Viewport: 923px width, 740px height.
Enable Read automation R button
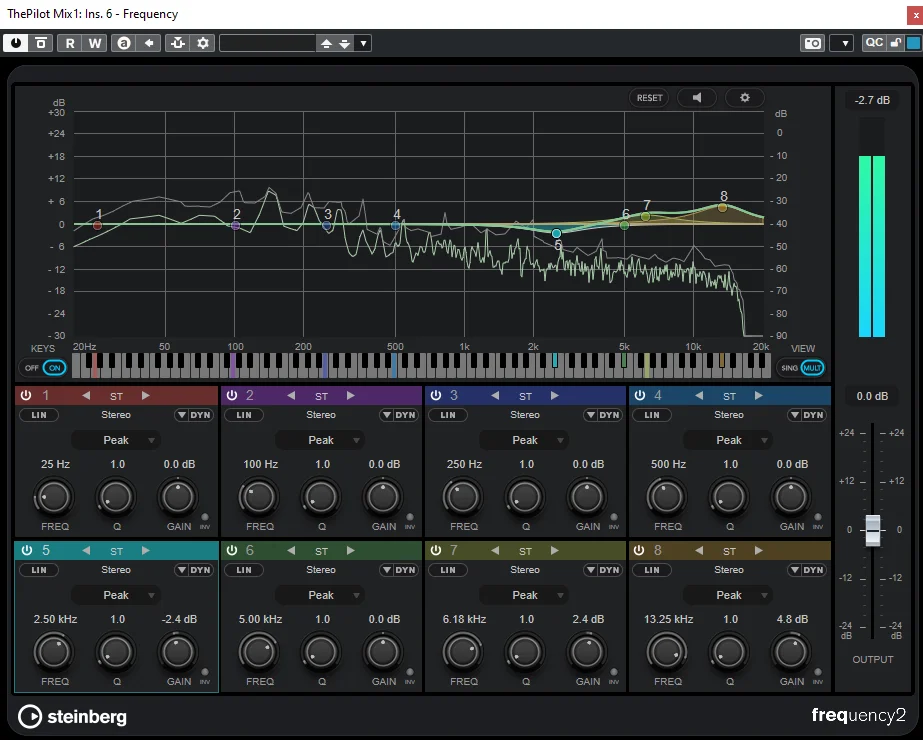click(x=70, y=43)
